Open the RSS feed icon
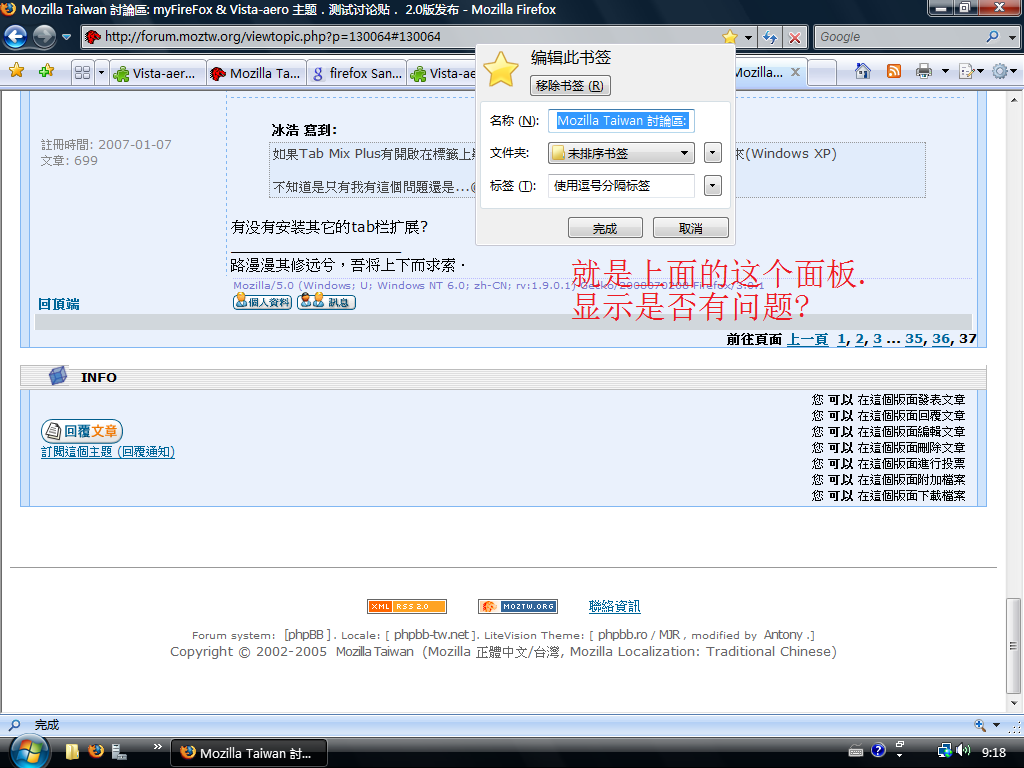This screenshot has height=768, width=1024. coord(894,71)
